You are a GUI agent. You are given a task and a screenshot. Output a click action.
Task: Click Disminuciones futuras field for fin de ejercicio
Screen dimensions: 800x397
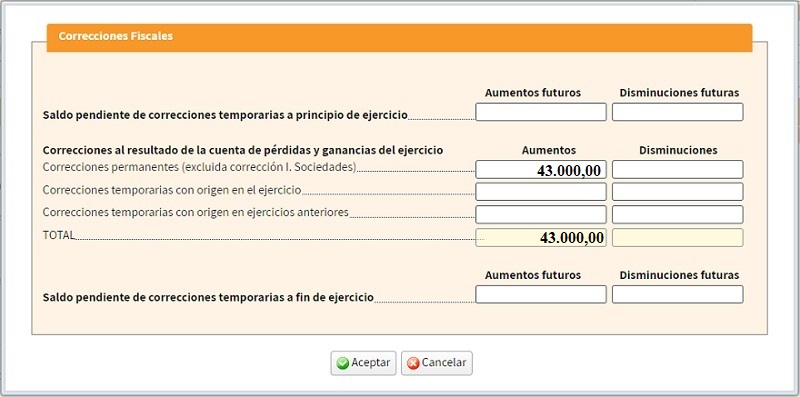click(678, 294)
